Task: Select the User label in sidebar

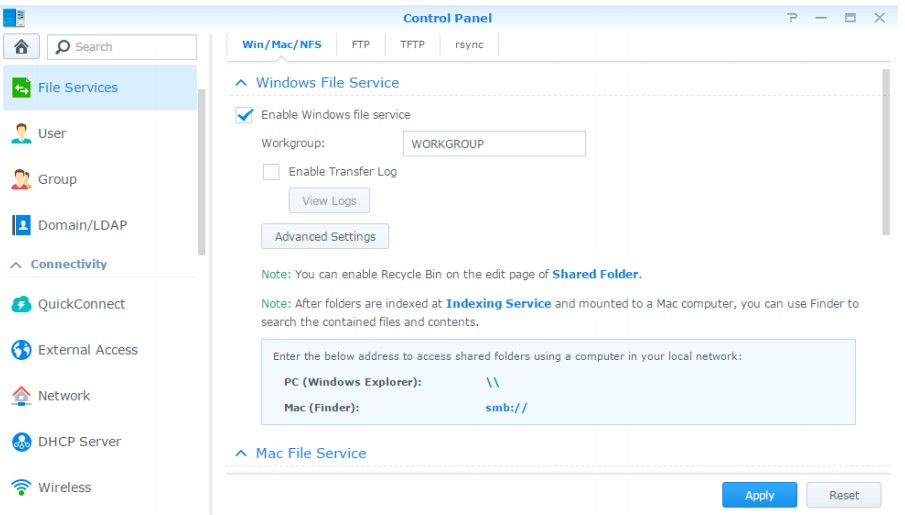Action: [x=52, y=133]
